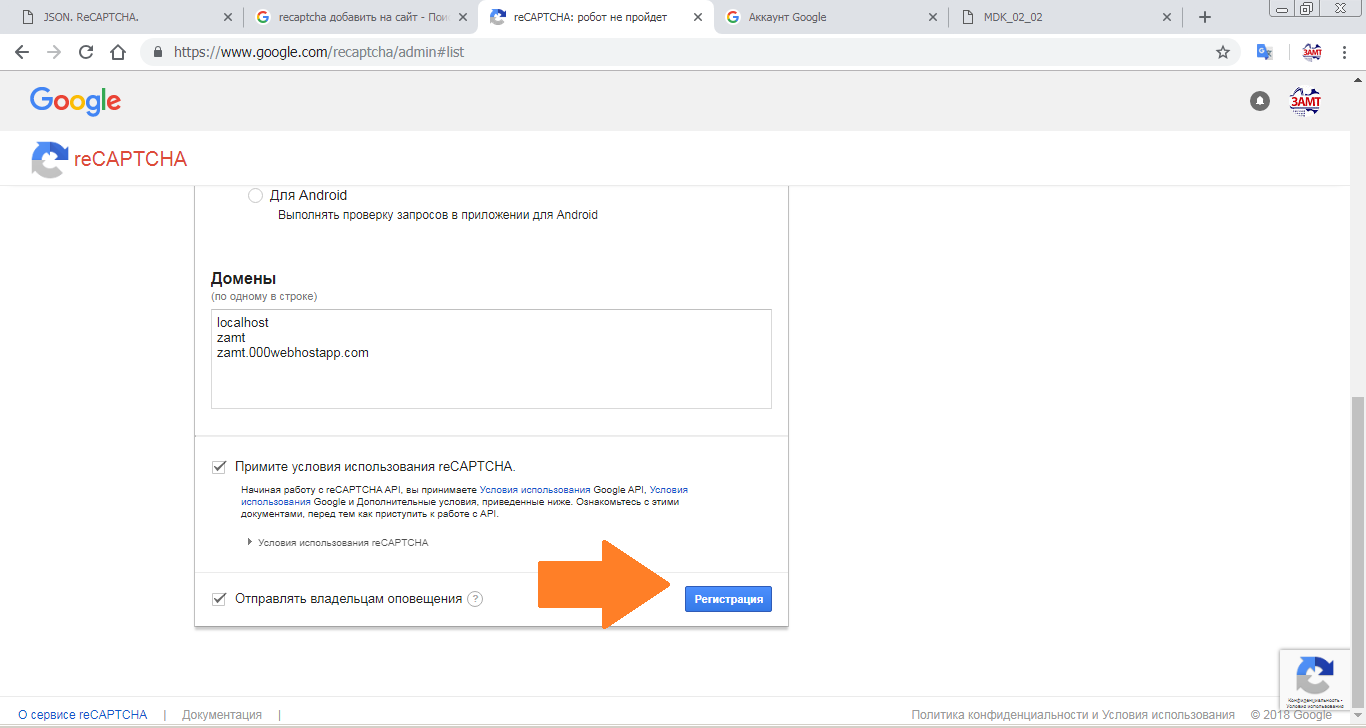Click the Google logo
Viewport: 1366px width, 728px height.
point(75,101)
